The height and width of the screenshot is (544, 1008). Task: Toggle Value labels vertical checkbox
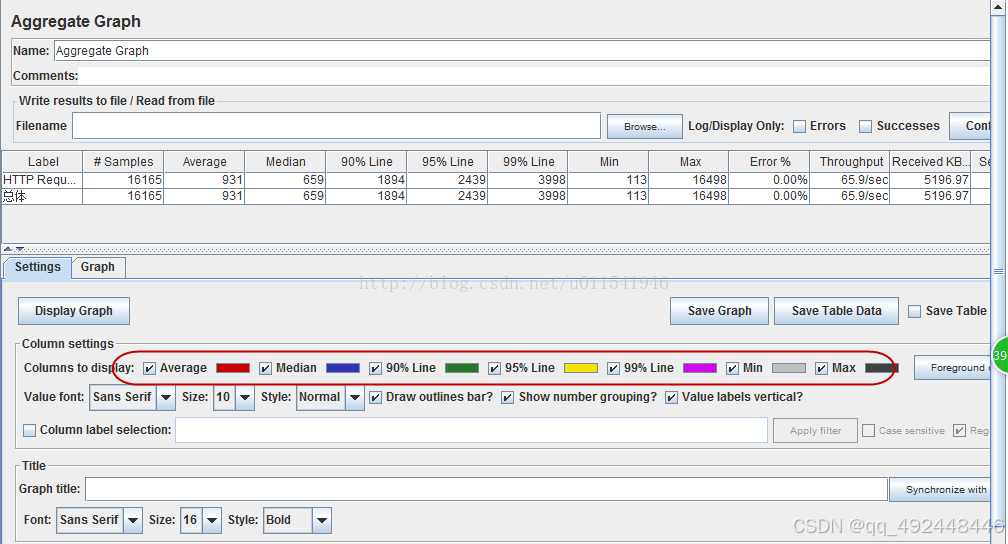[671, 397]
